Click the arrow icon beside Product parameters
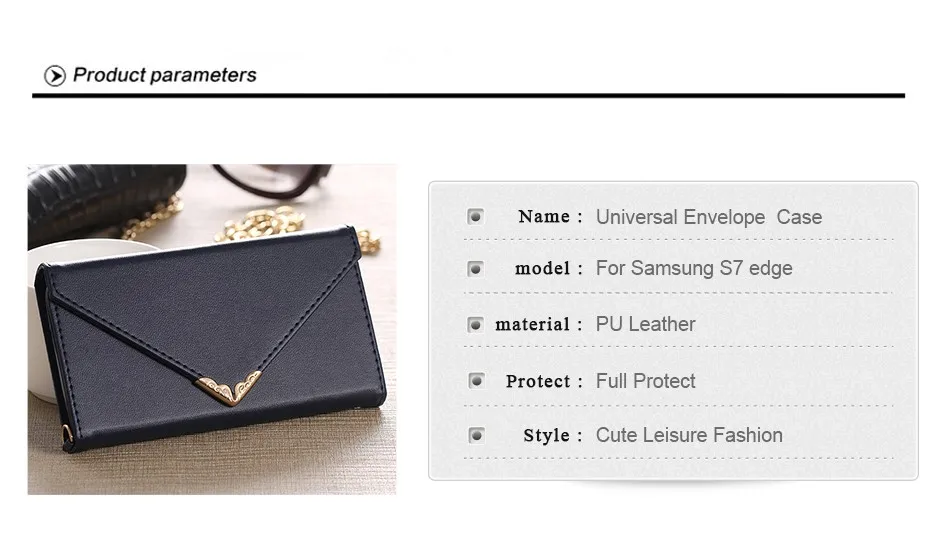The height and width of the screenshot is (548, 950). point(55,76)
